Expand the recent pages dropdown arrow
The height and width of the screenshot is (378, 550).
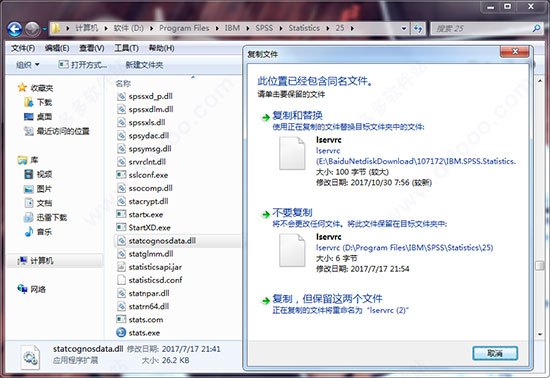coord(45,29)
